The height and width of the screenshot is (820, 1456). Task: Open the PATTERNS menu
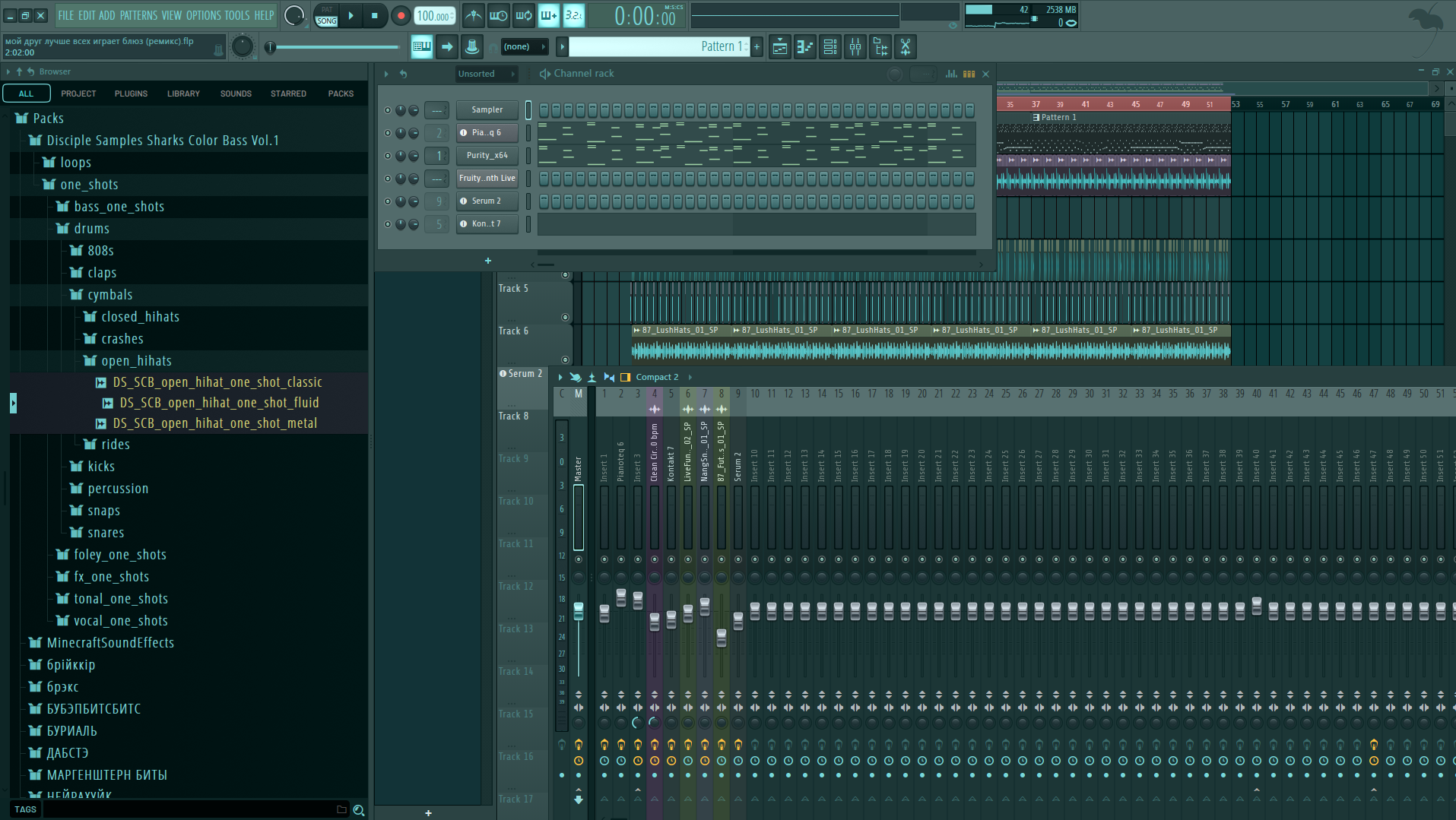138,15
